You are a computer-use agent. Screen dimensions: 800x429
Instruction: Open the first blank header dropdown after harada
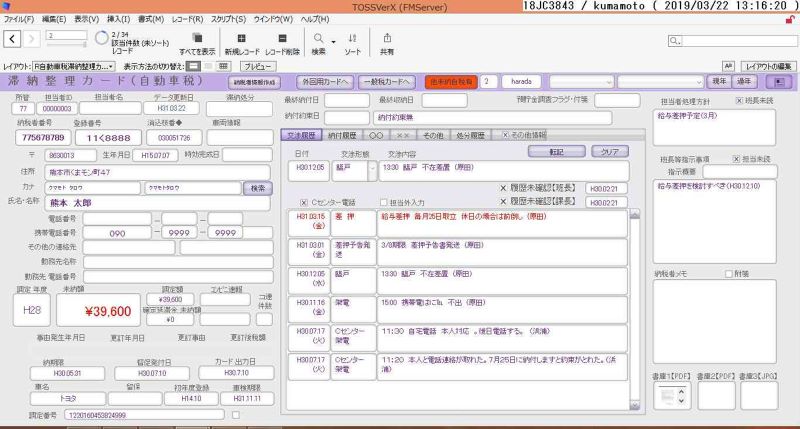click(581, 82)
